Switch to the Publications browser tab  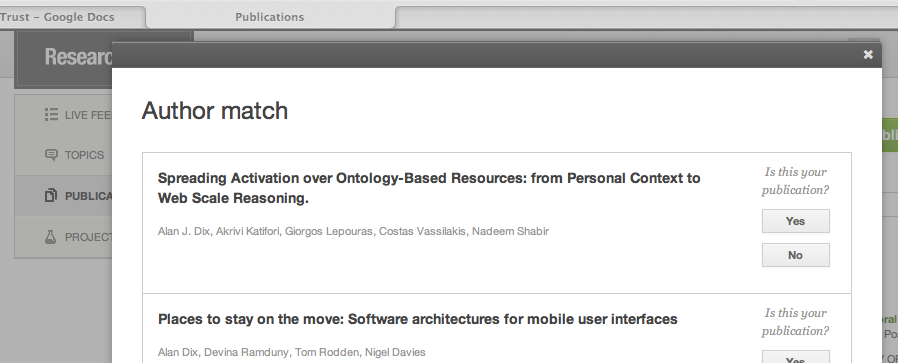coord(270,17)
